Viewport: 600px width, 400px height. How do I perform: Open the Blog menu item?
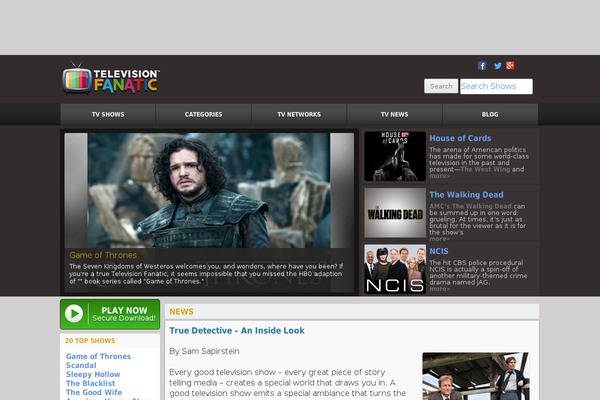tap(490, 114)
